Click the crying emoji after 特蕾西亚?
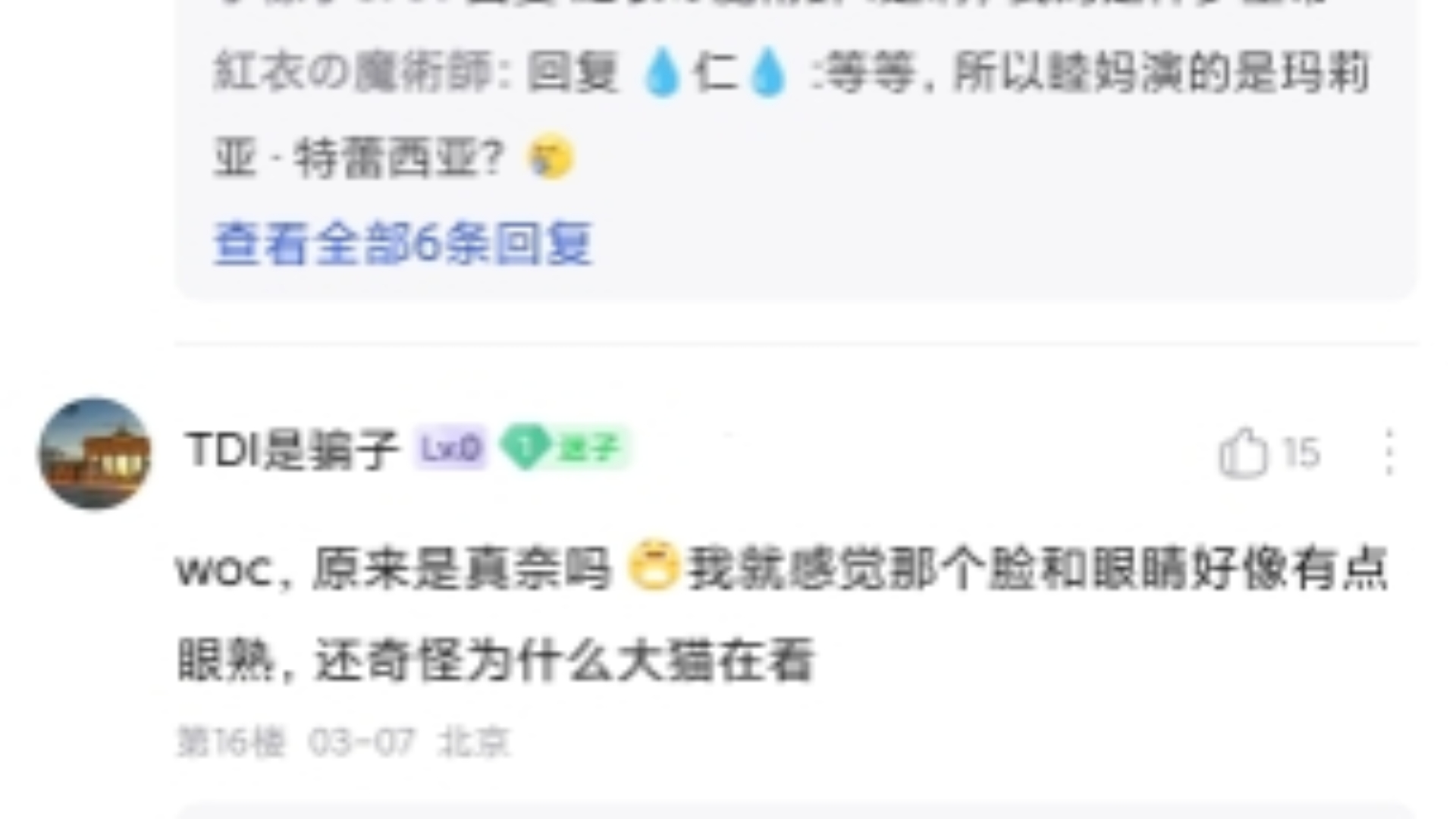Image resolution: width=1456 pixels, height=819 pixels. pos(551,158)
